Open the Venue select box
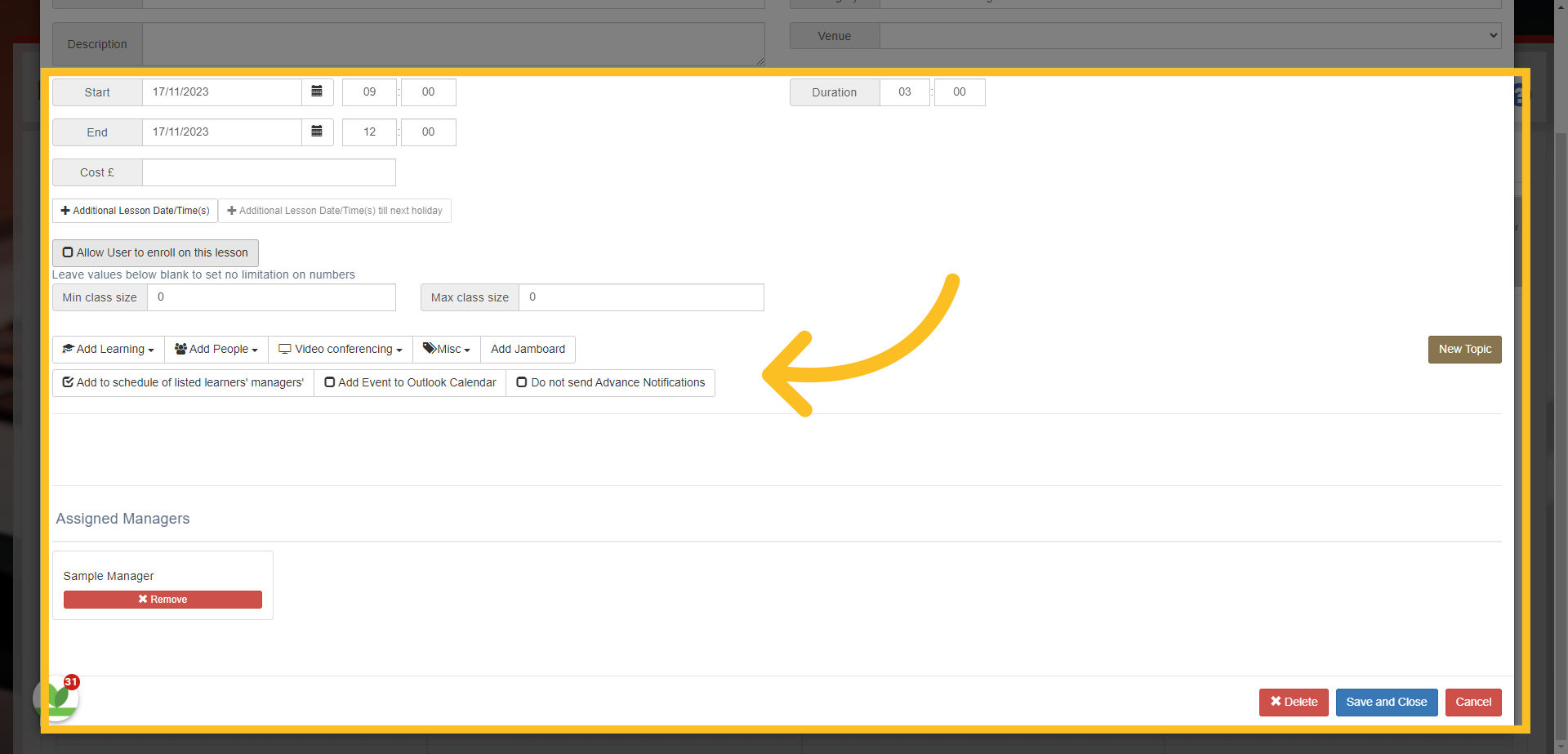 click(x=1190, y=36)
